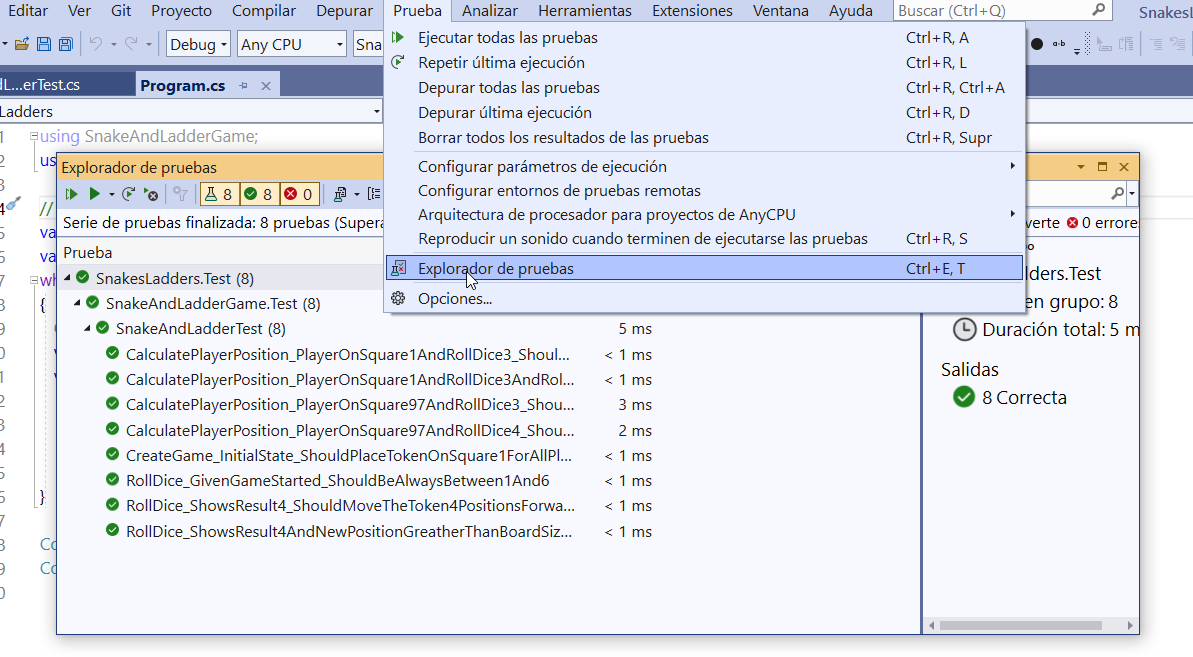Select test RollDice_GivenGameStarted_ShouldBeAlwaysBetween1And6
The width and height of the screenshot is (1193, 657).
coord(337,481)
